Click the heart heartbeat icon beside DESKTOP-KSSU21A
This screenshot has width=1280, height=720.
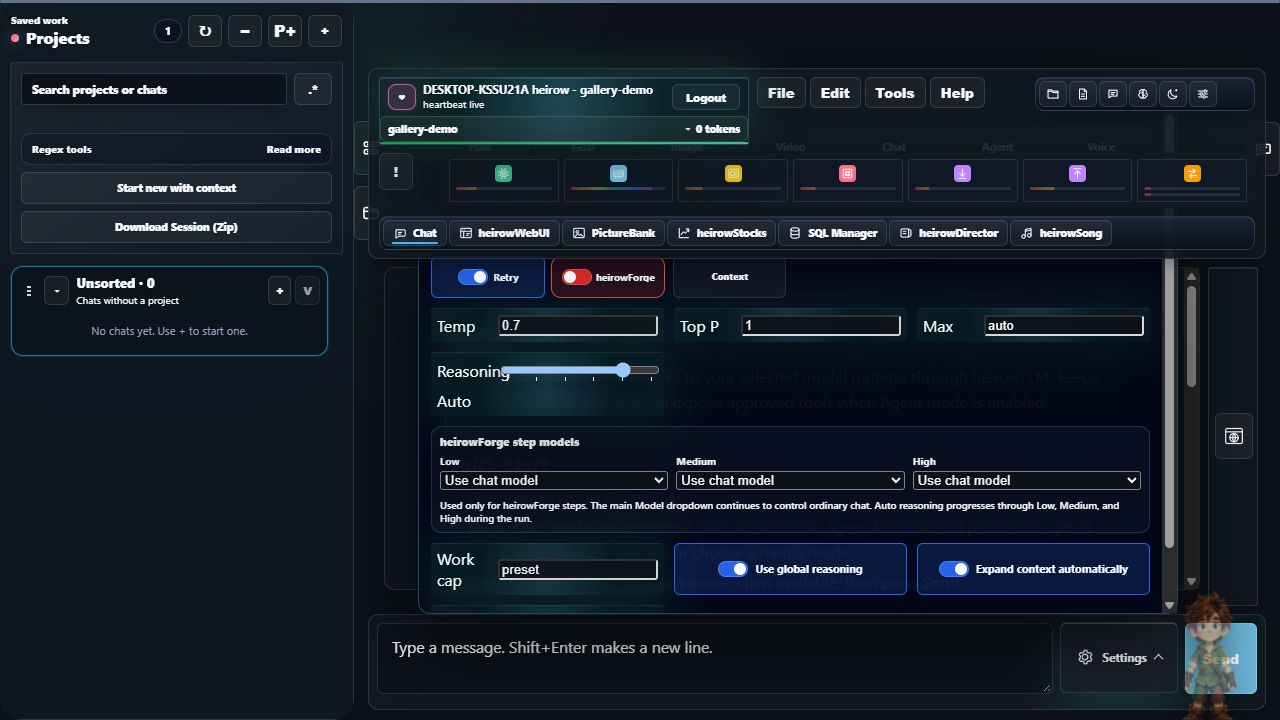[x=402, y=97]
